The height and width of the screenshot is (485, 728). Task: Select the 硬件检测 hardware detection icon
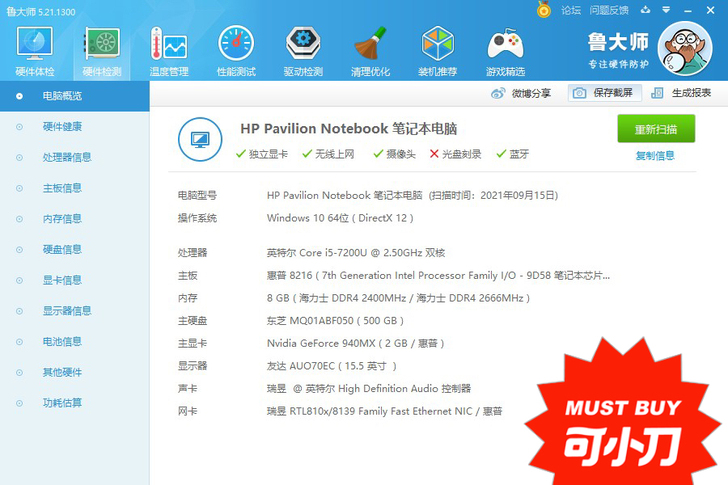click(102, 52)
